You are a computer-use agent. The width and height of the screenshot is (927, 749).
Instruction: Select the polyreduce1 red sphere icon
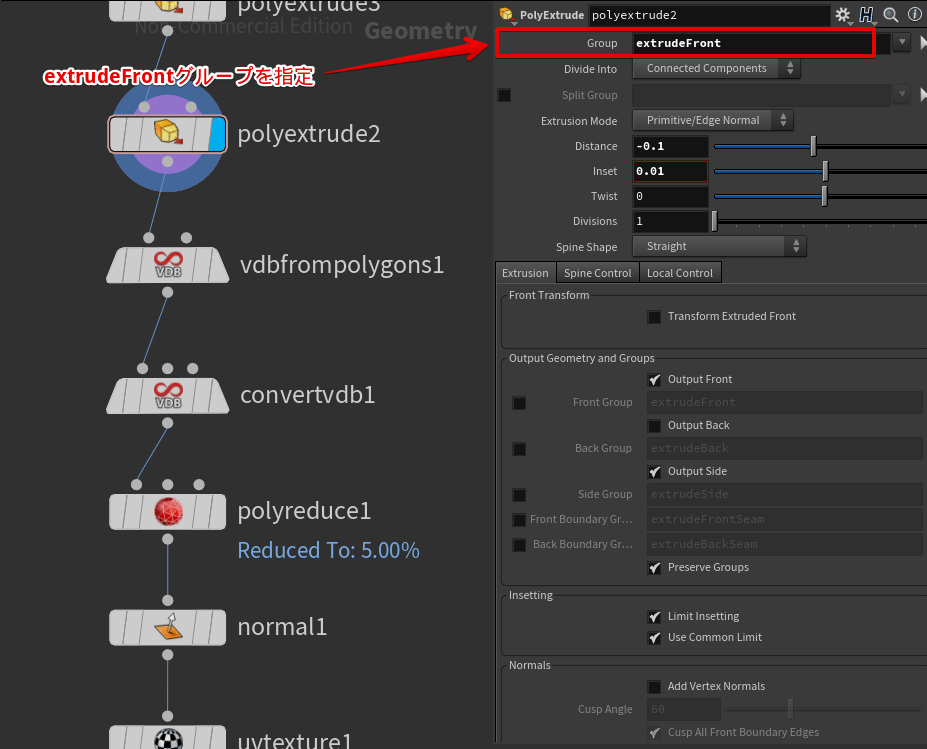tap(168, 511)
